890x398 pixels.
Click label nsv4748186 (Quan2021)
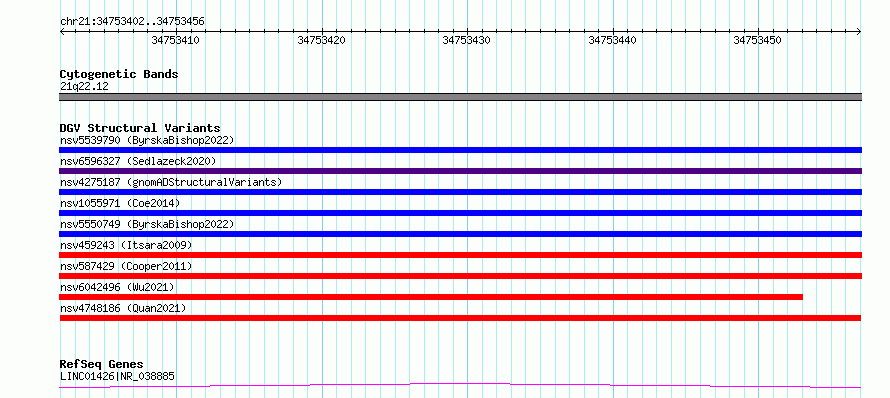point(123,308)
